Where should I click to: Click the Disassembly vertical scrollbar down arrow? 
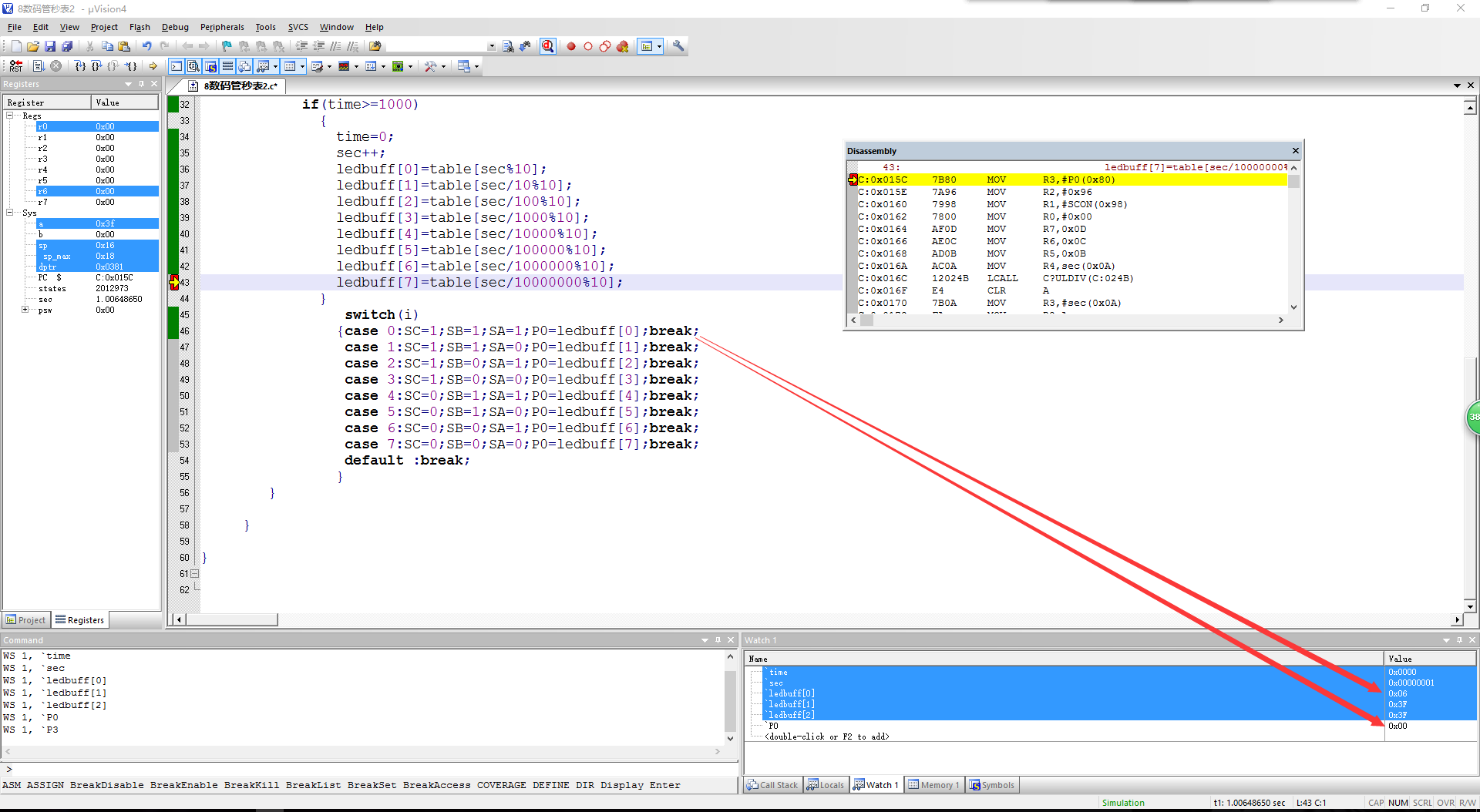point(1293,307)
